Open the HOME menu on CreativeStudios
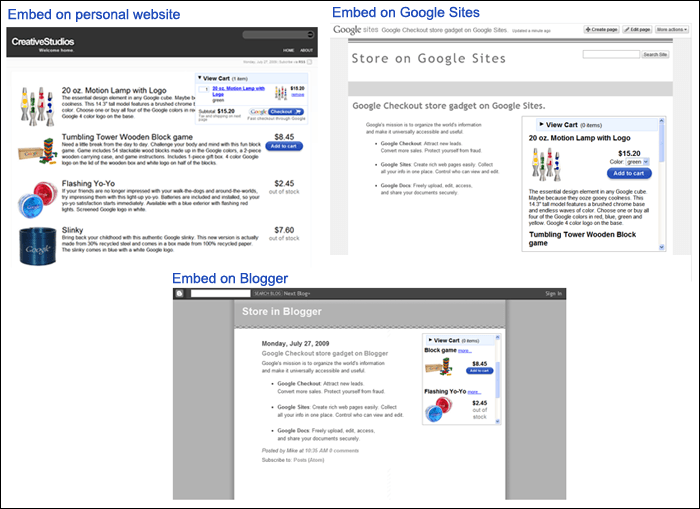700x509 pixels. pos(288,50)
